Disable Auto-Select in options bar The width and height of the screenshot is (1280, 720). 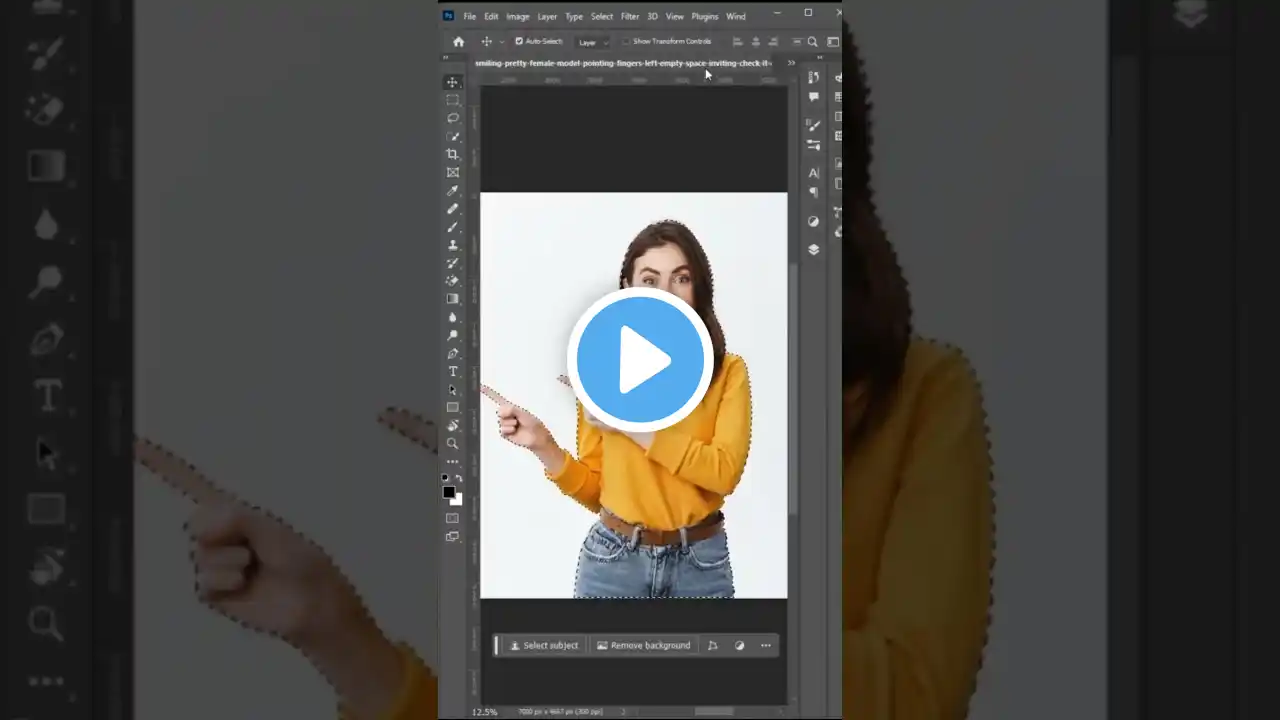tap(520, 41)
